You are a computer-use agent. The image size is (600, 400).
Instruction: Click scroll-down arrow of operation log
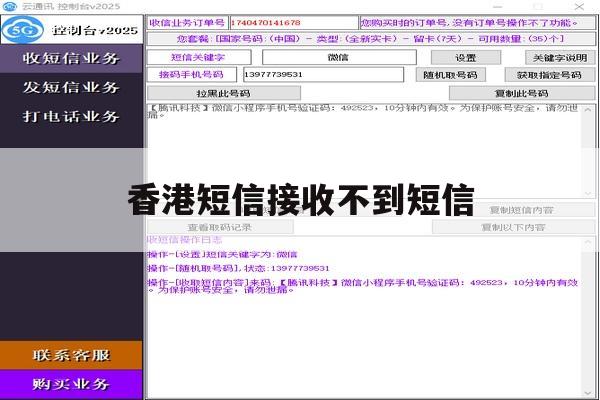(x=588, y=393)
